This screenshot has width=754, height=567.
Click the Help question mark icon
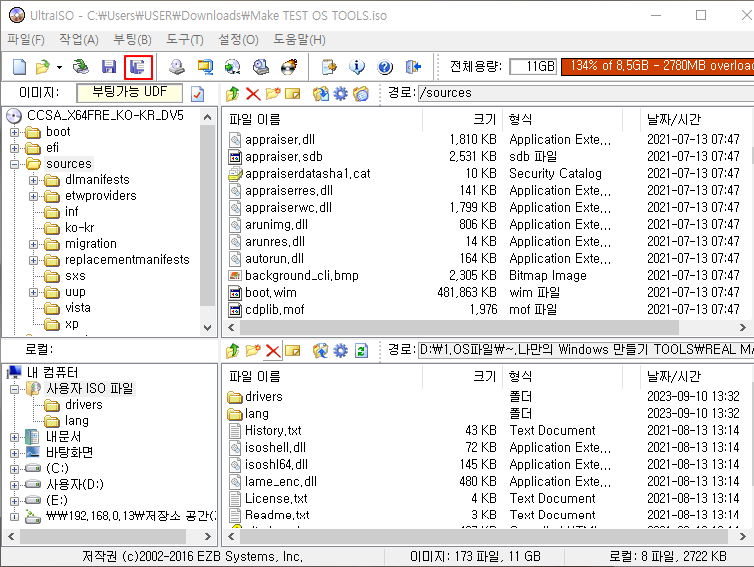click(385, 67)
